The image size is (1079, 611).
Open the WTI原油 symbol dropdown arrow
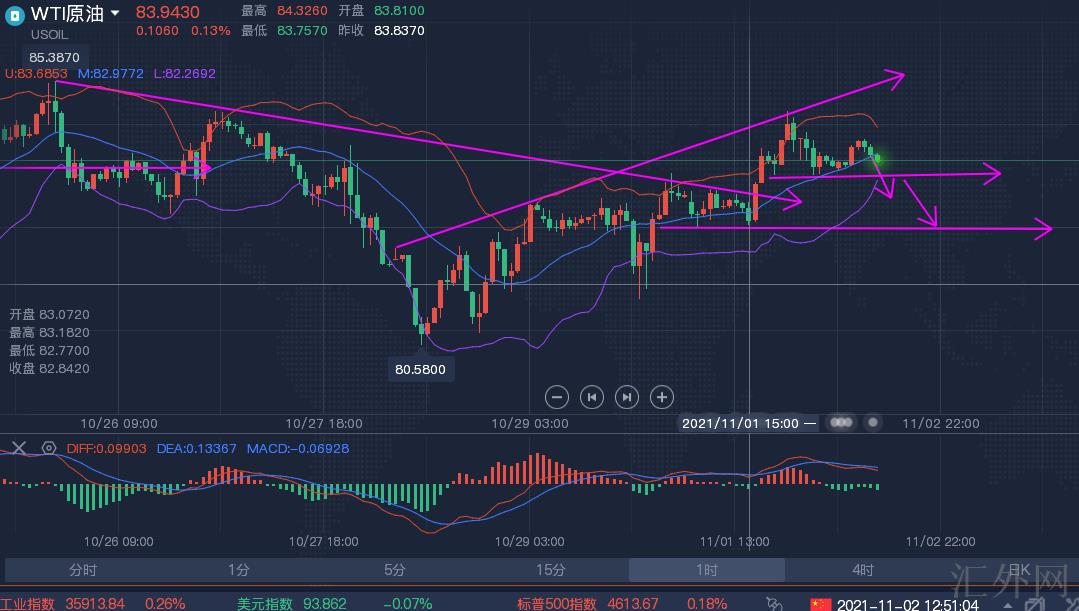coord(115,13)
